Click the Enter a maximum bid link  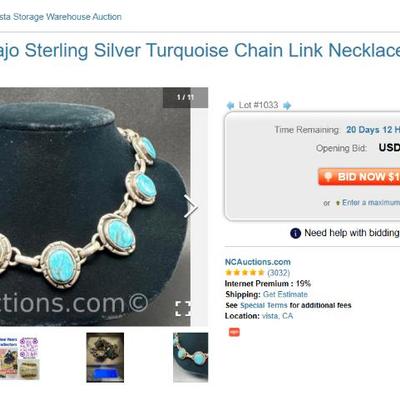click(371, 202)
